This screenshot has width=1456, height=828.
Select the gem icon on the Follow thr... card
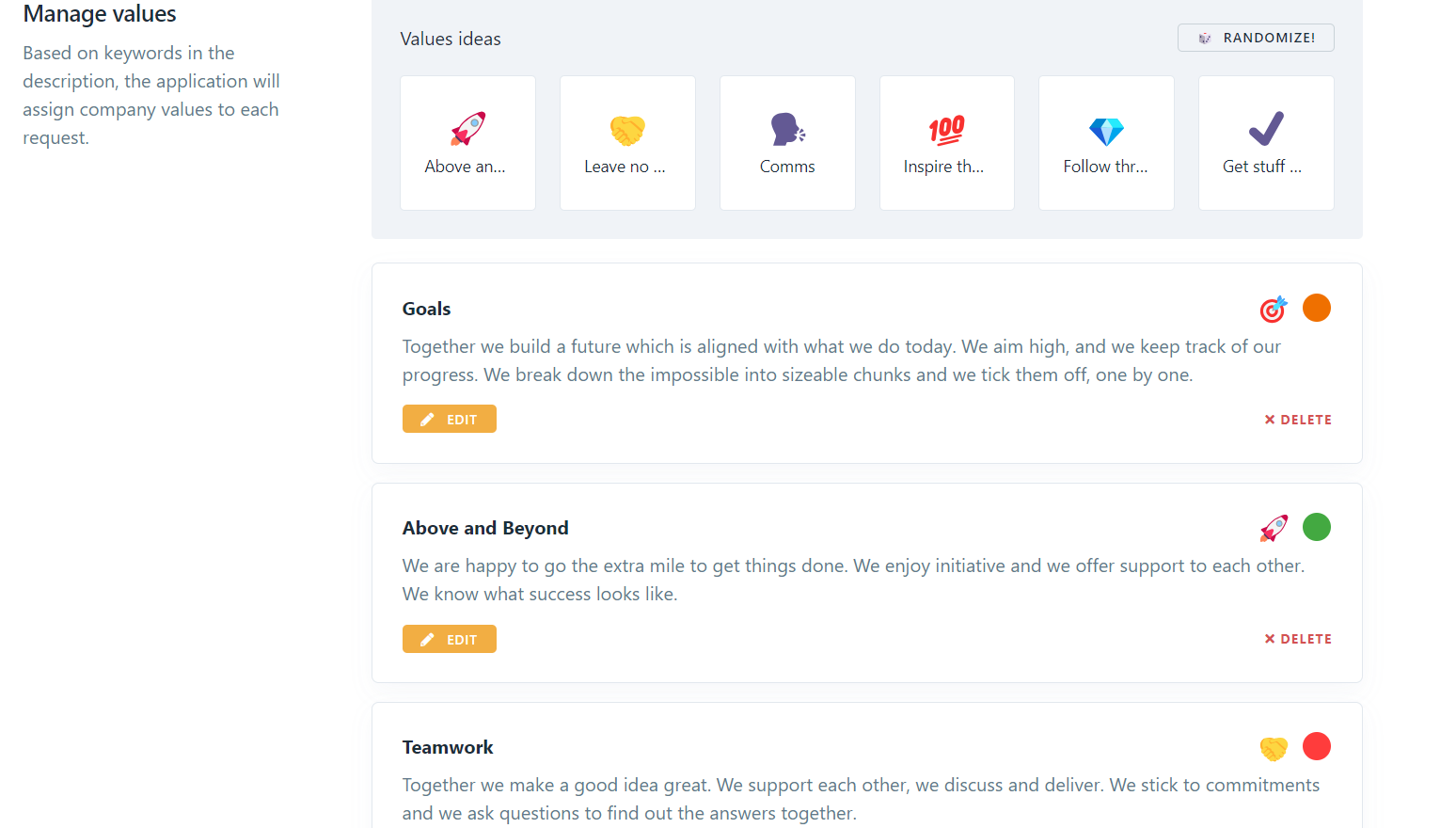[1106, 130]
